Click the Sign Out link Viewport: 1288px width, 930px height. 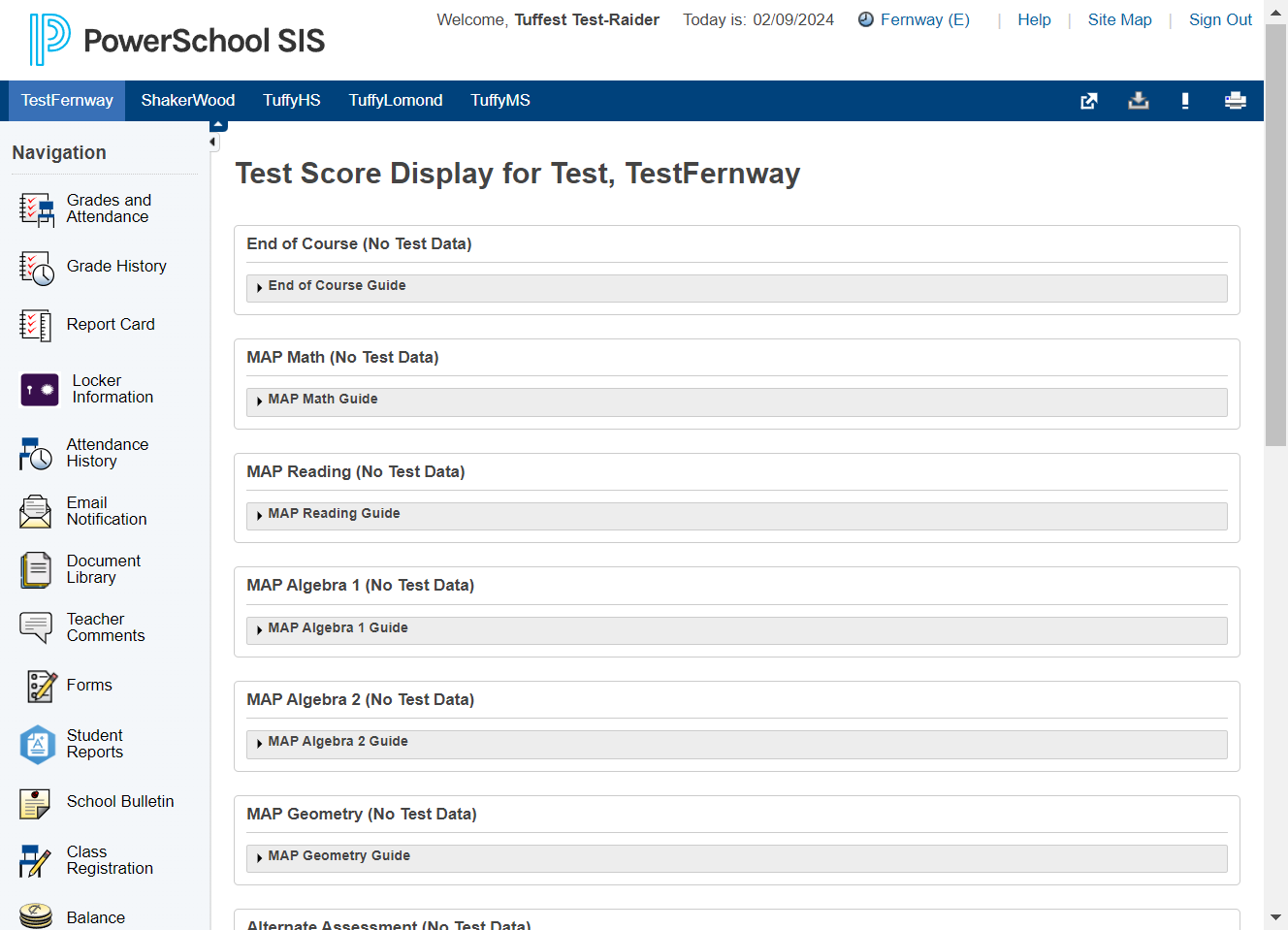pos(1220,19)
